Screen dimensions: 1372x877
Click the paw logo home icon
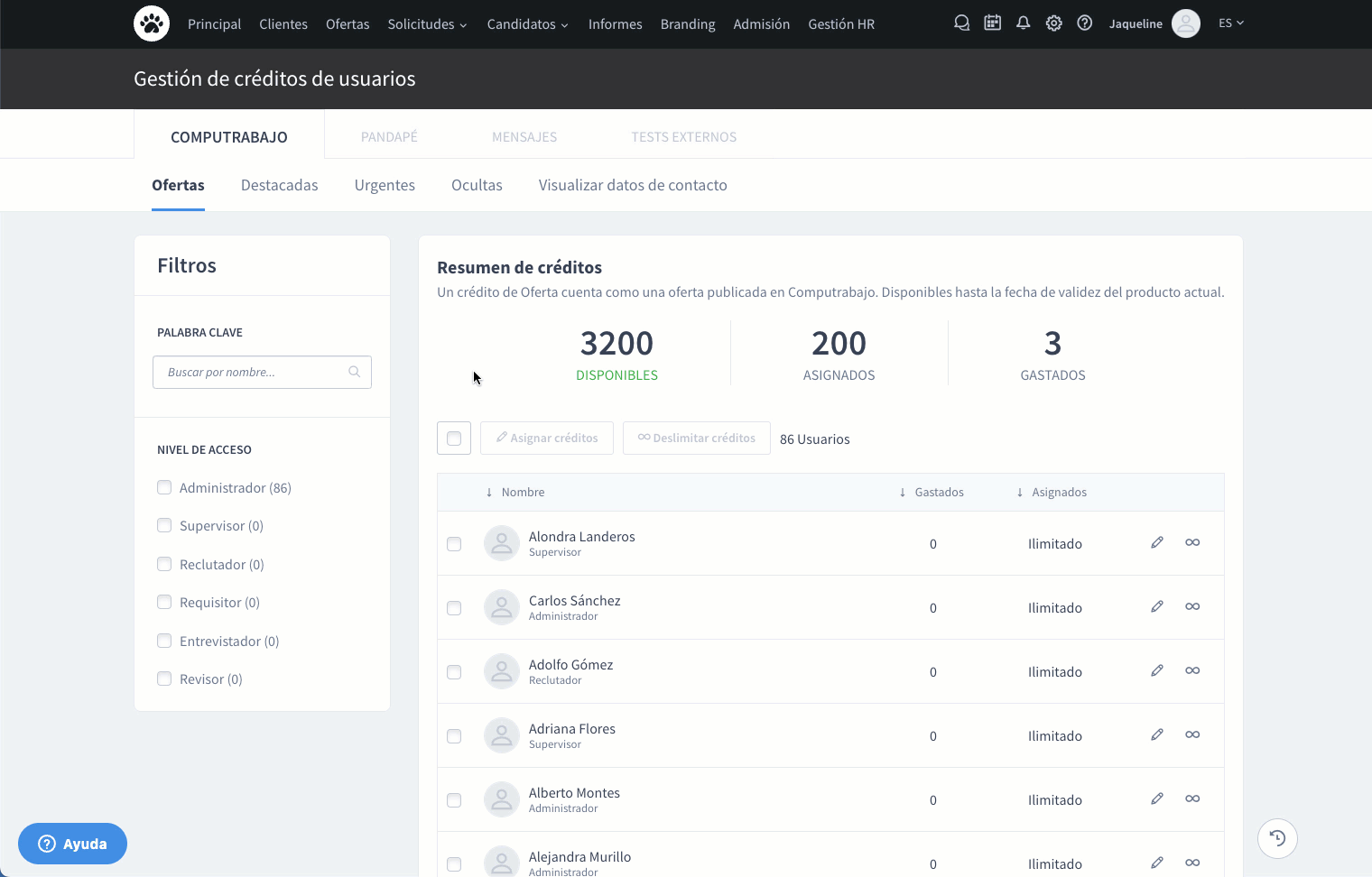click(x=152, y=23)
